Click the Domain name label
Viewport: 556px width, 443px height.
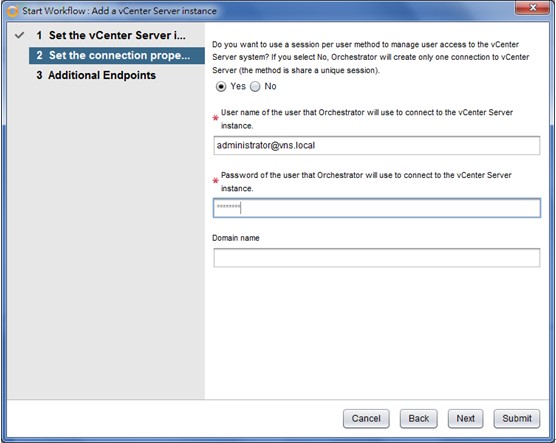coord(236,238)
